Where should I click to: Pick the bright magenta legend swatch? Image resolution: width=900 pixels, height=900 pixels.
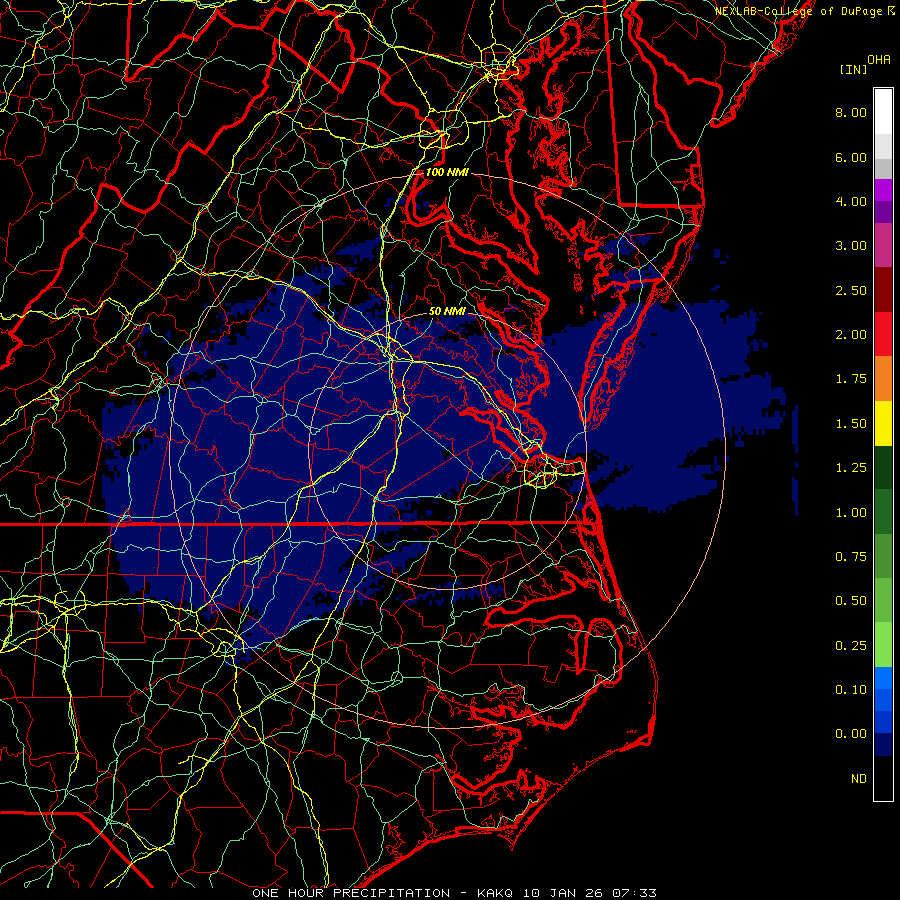(883, 190)
